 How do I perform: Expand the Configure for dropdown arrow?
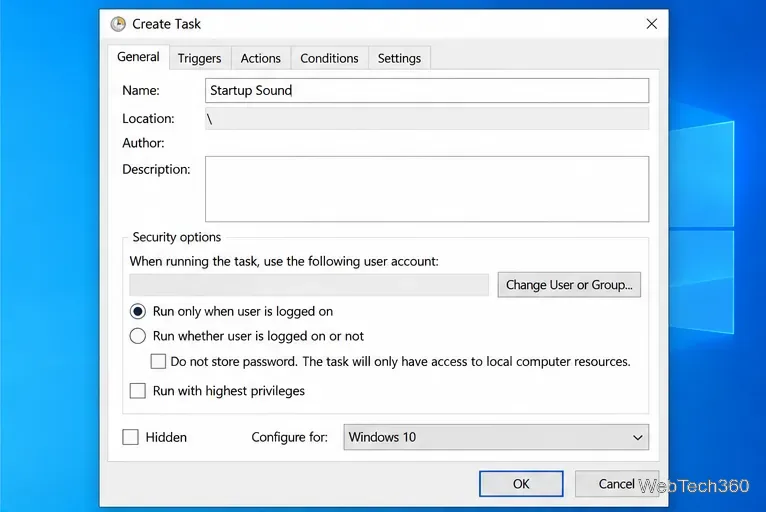[x=638, y=437]
